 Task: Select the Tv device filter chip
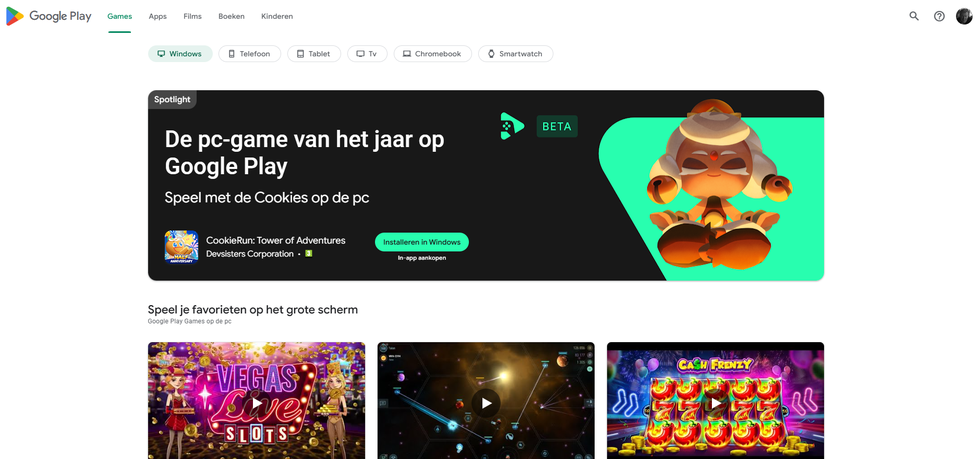[367, 54]
